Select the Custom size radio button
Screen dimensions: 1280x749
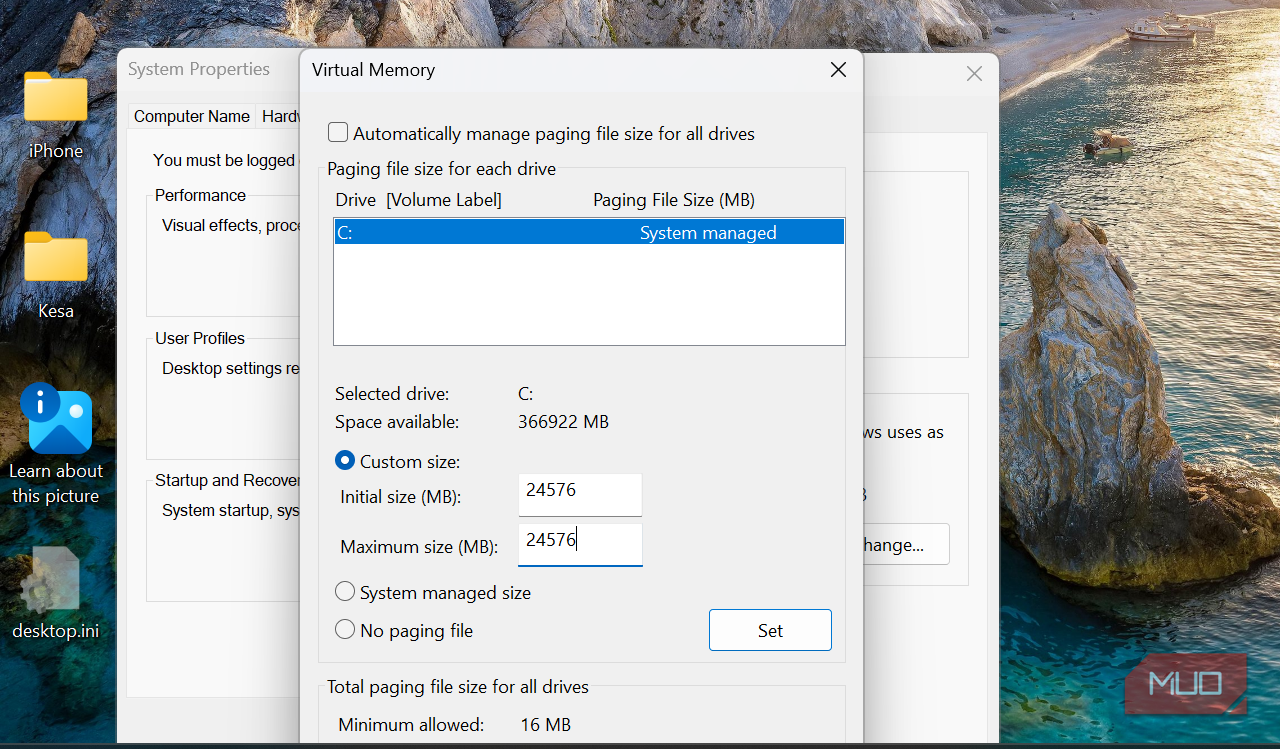click(345, 461)
